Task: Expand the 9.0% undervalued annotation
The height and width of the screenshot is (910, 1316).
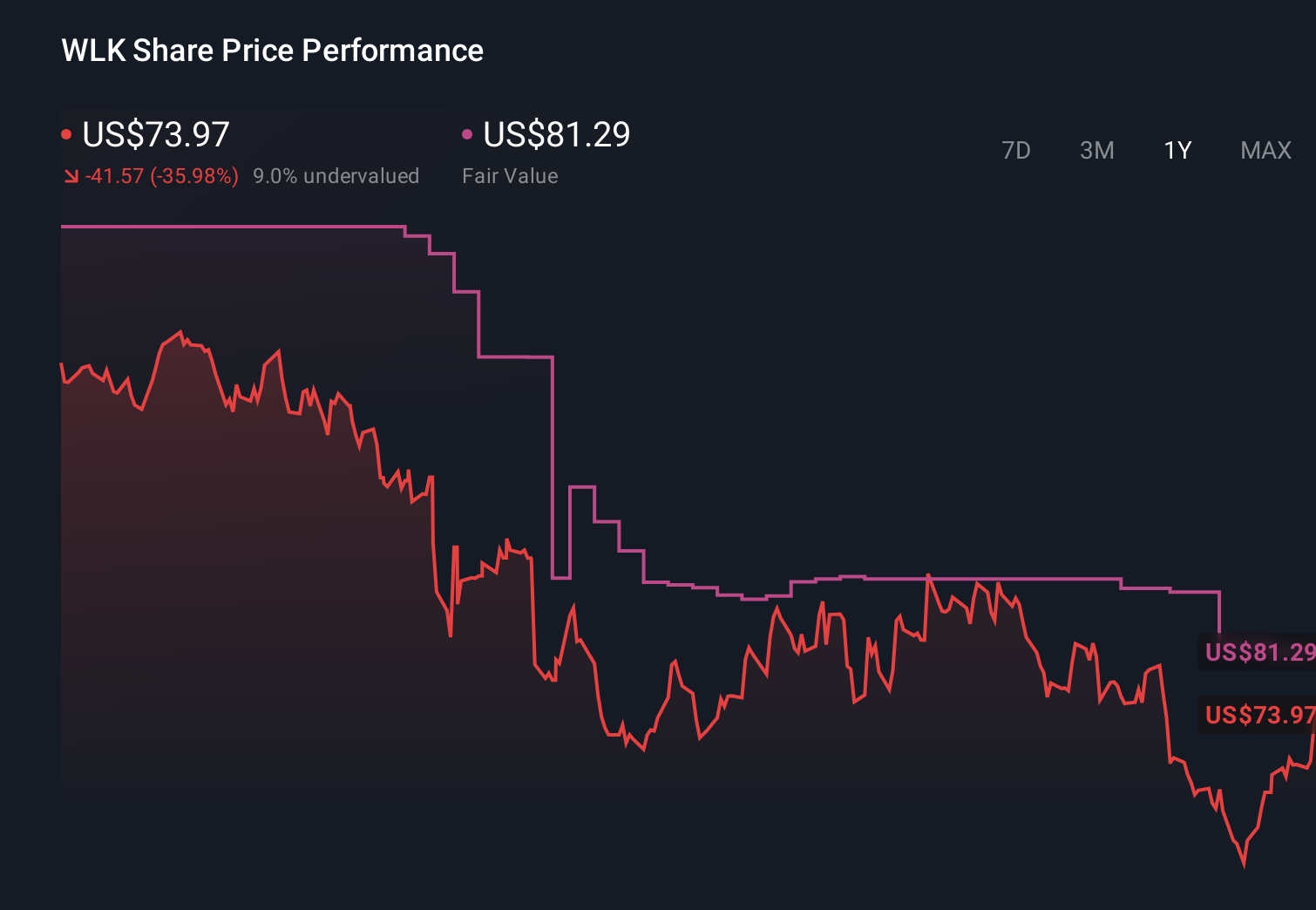Action: [x=336, y=176]
